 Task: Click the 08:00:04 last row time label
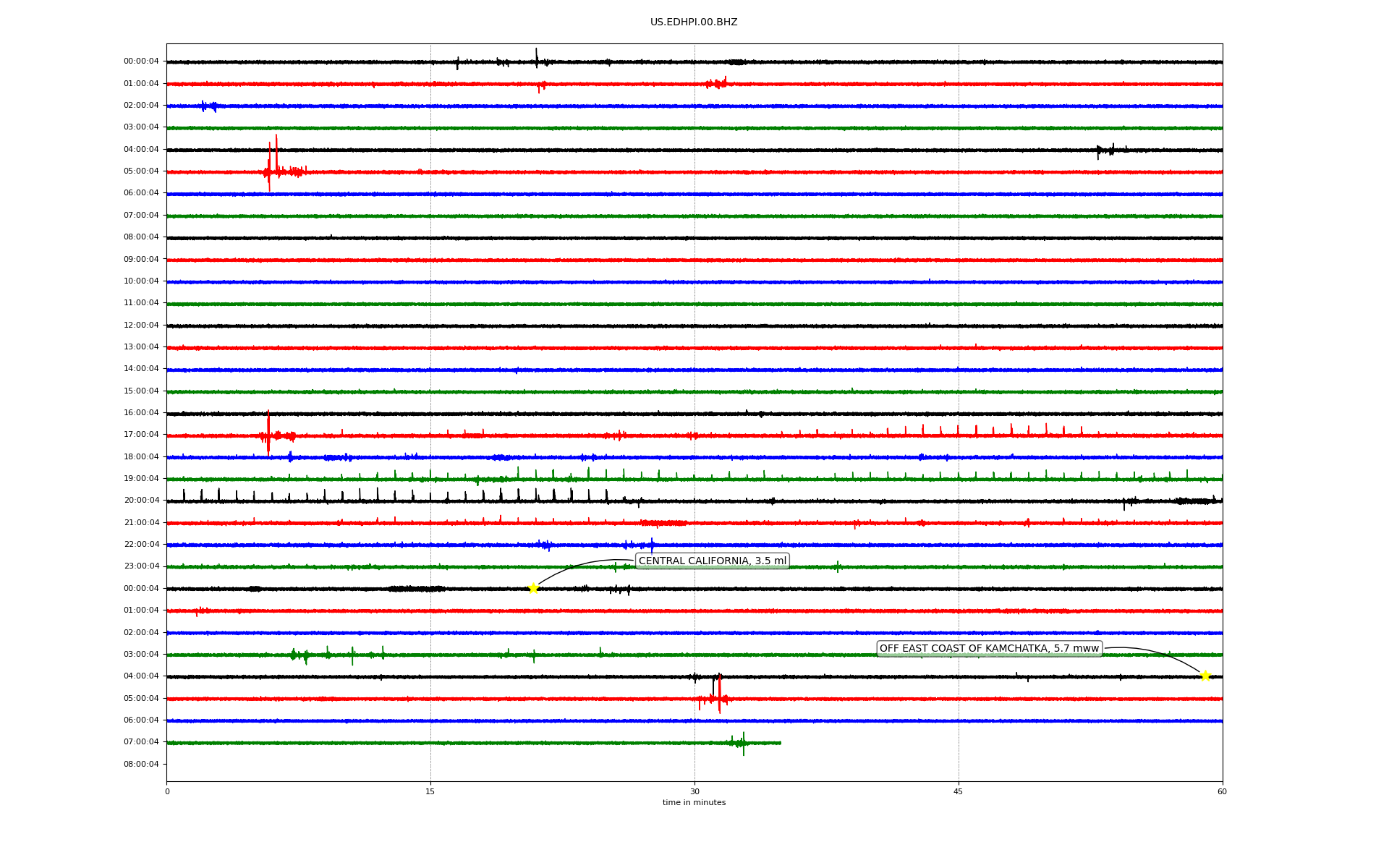tap(141, 764)
